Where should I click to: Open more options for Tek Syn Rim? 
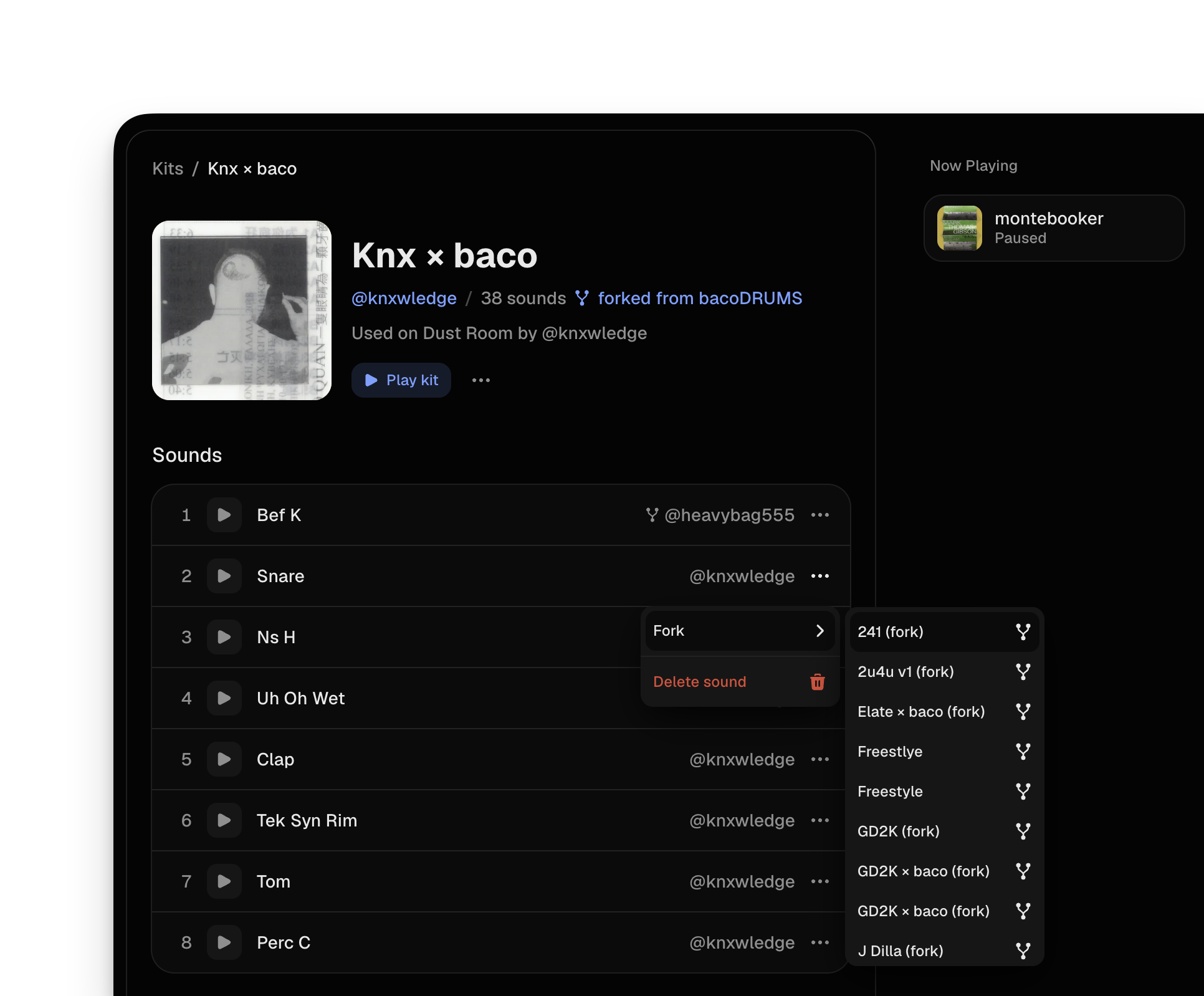[820, 820]
